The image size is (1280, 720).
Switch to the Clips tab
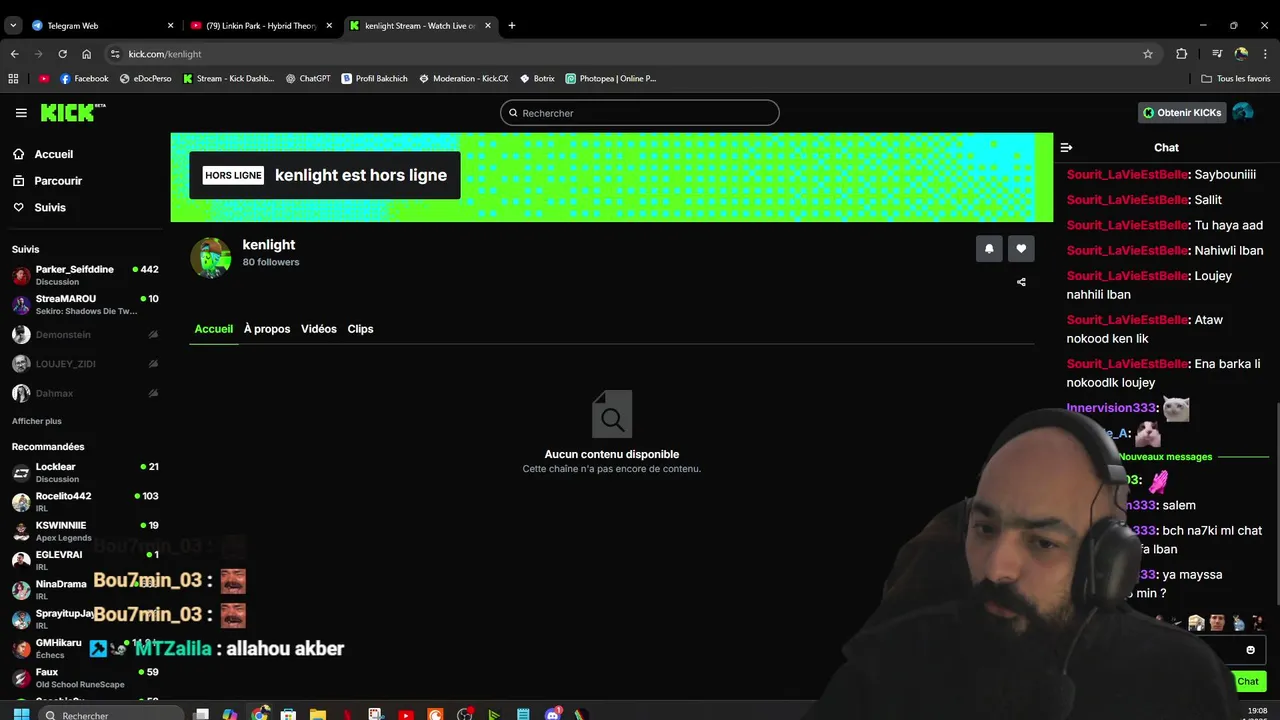tap(360, 329)
